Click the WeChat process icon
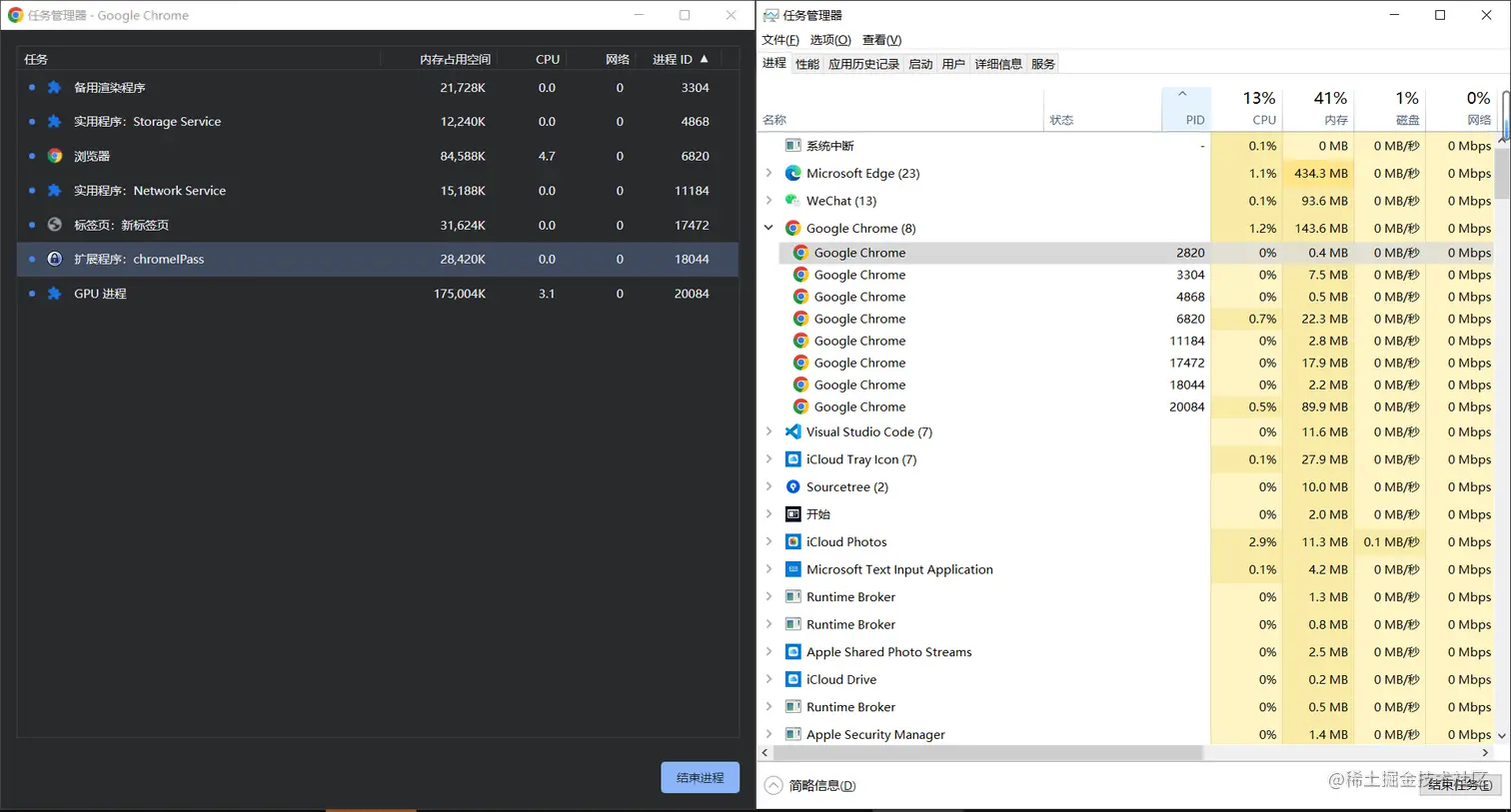1511x812 pixels. point(792,201)
